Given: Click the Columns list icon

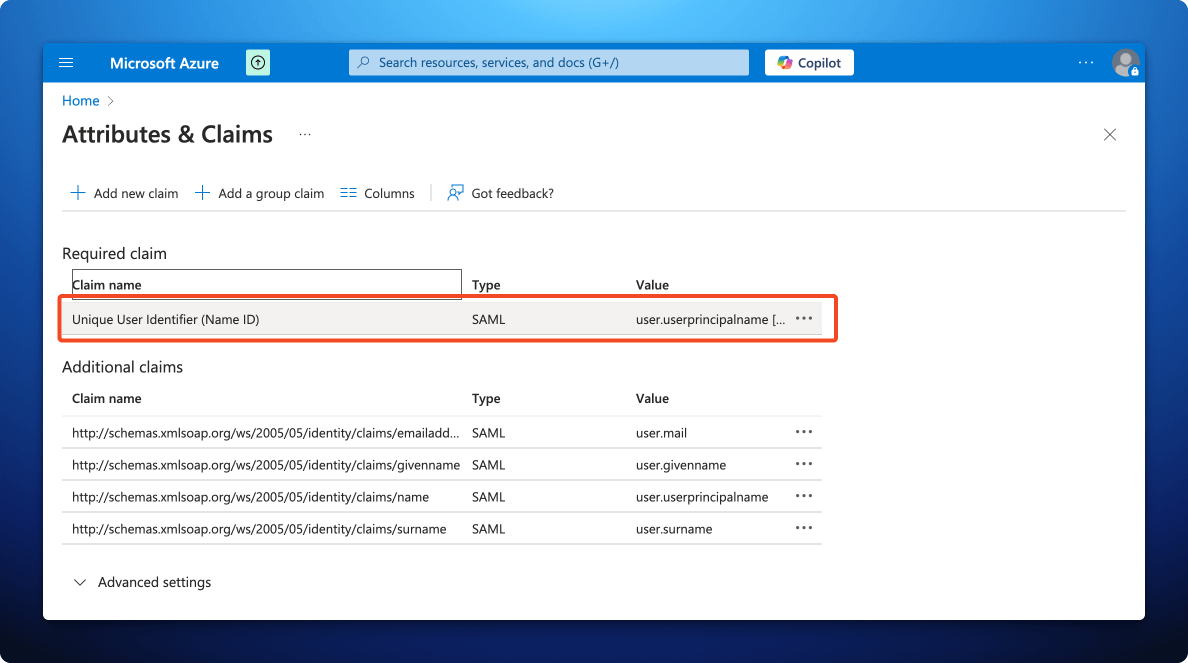Looking at the screenshot, I should 348,193.
